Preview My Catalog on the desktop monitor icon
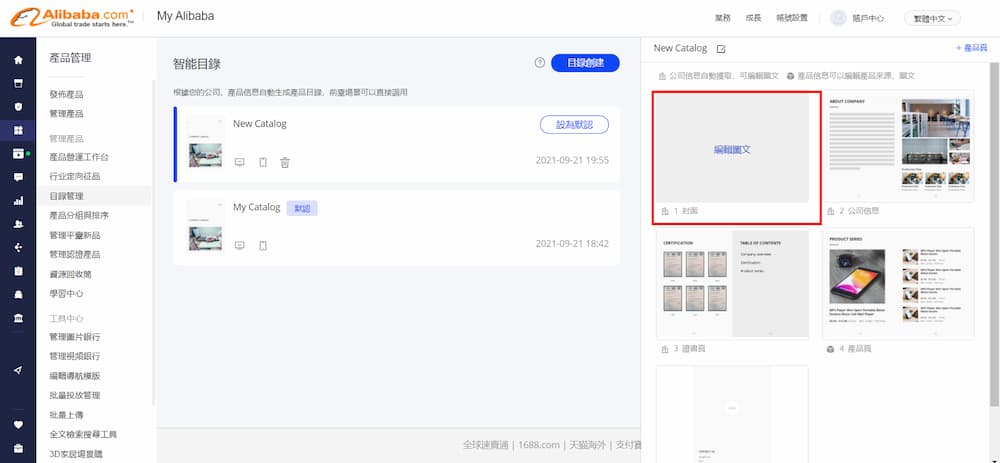This screenshot has height=463, width=1000. [240, 246]
